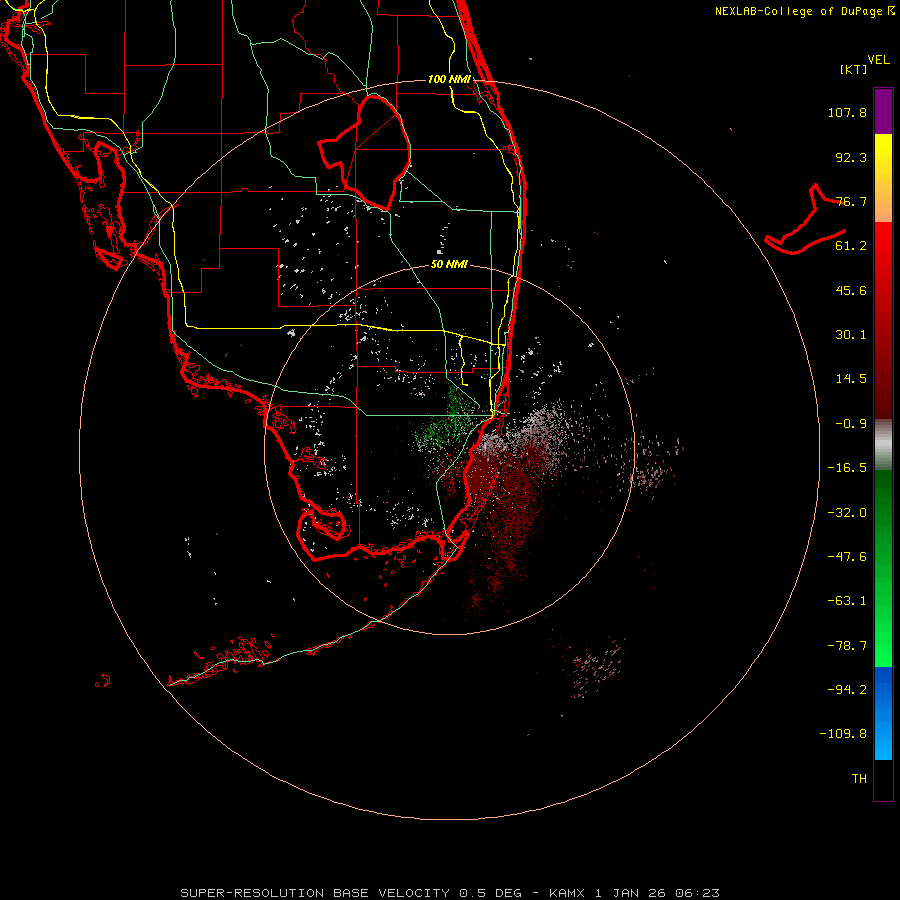900x900 pixels.
Task: Click the -94.2 legend value
Action: (x=847, y=690)
